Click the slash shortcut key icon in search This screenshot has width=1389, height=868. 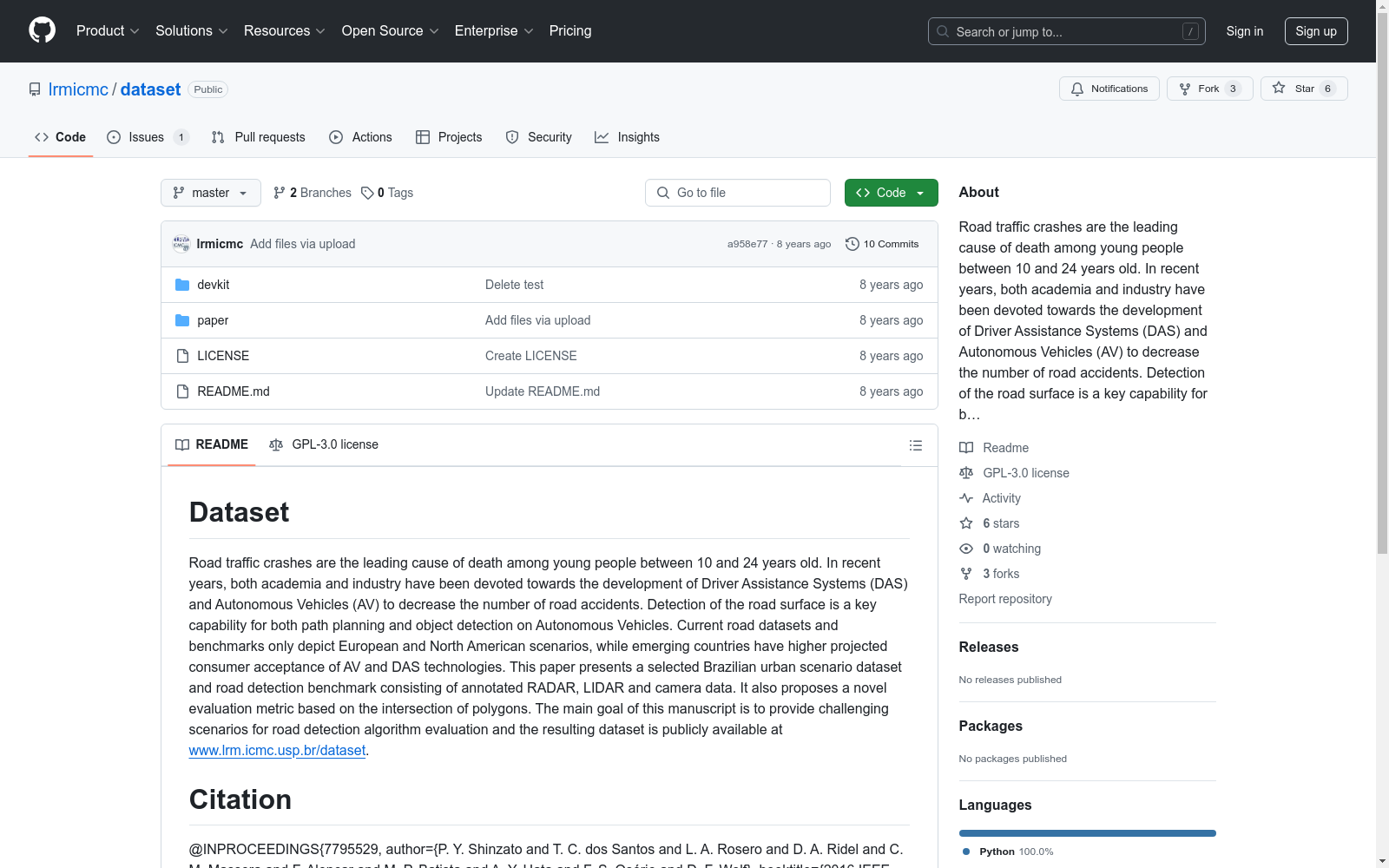tap(1190, 31)
